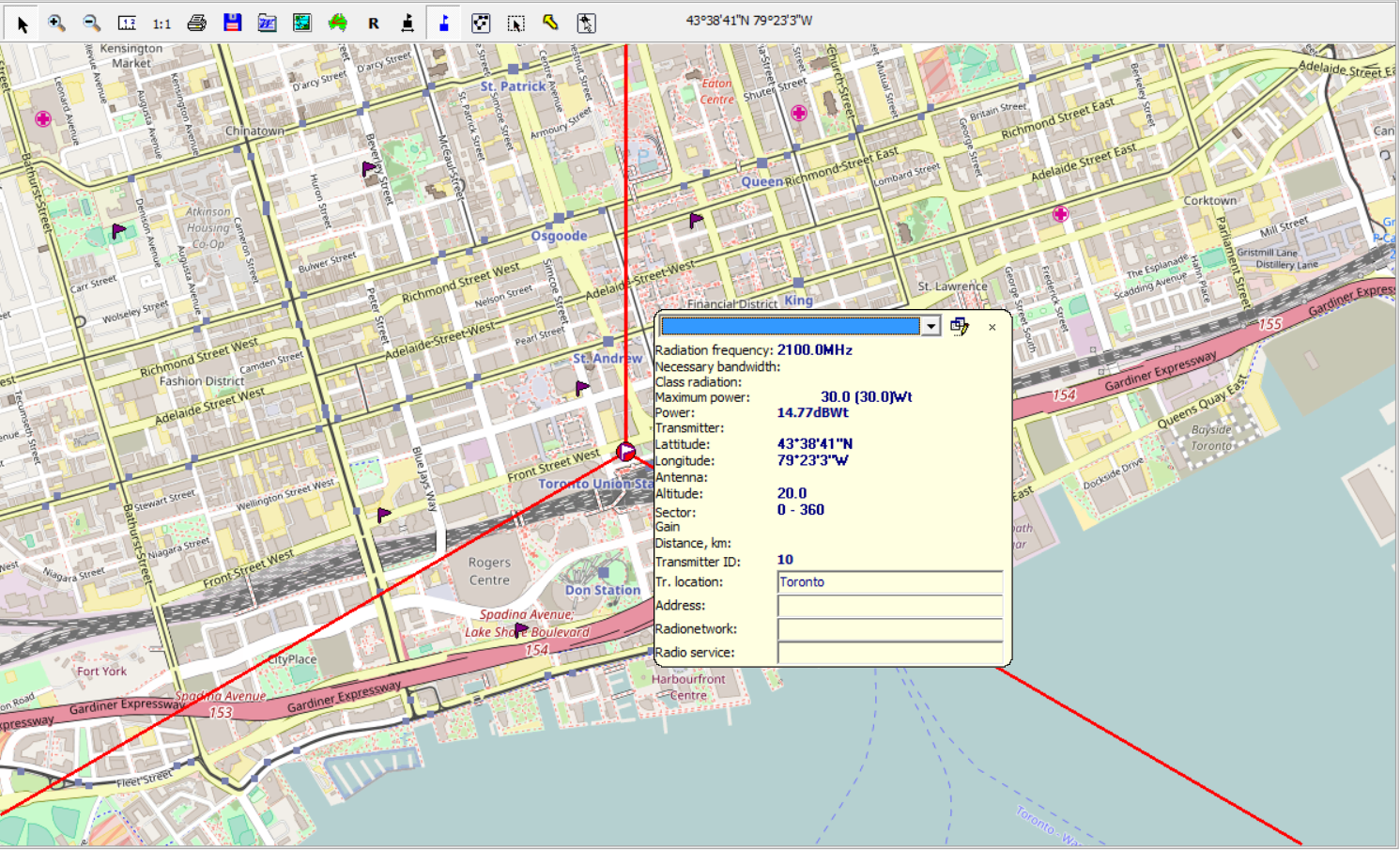Activate the blue flag transmitter tool
1400x850 pixels.
444,23
